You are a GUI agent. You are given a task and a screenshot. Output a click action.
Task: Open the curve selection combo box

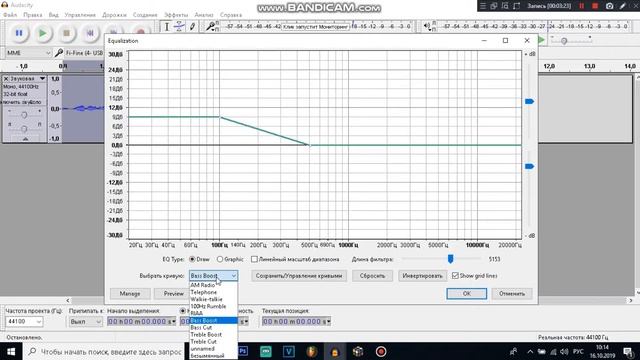(x=213, y=276)
